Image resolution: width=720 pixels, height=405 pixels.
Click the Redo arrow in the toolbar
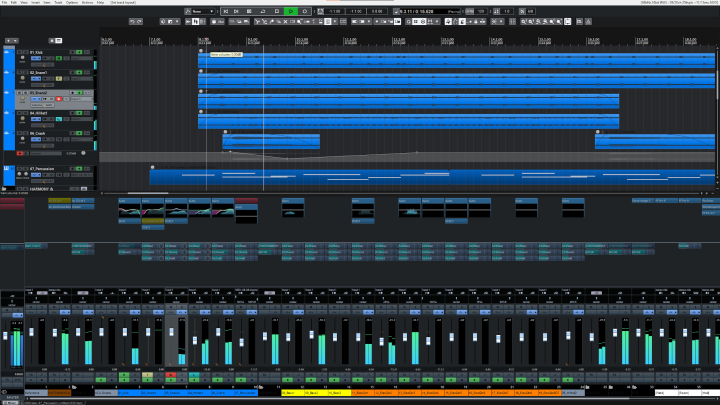(x=140, y=22)
